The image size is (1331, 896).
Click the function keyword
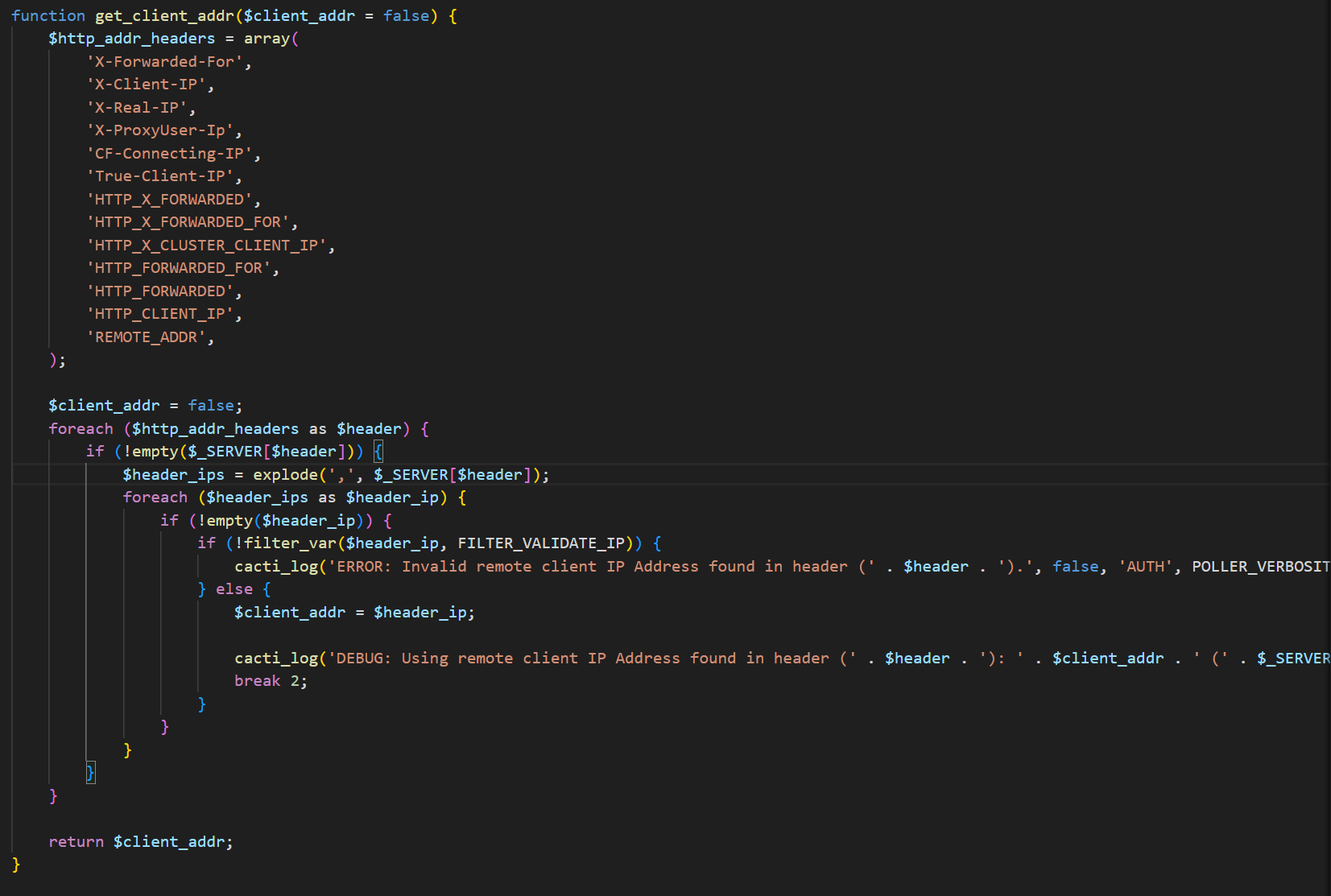(48, 16)
